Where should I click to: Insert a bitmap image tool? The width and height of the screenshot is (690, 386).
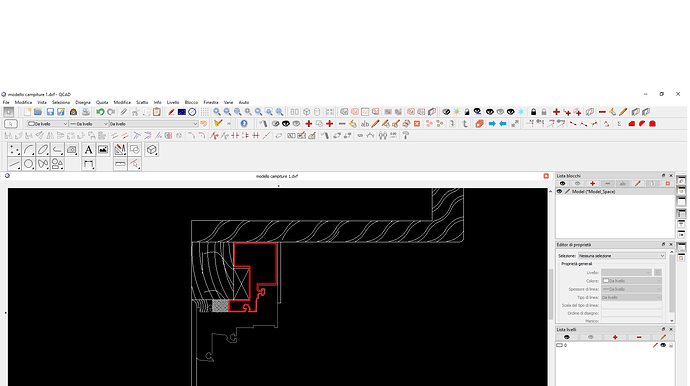click(103, 150)
